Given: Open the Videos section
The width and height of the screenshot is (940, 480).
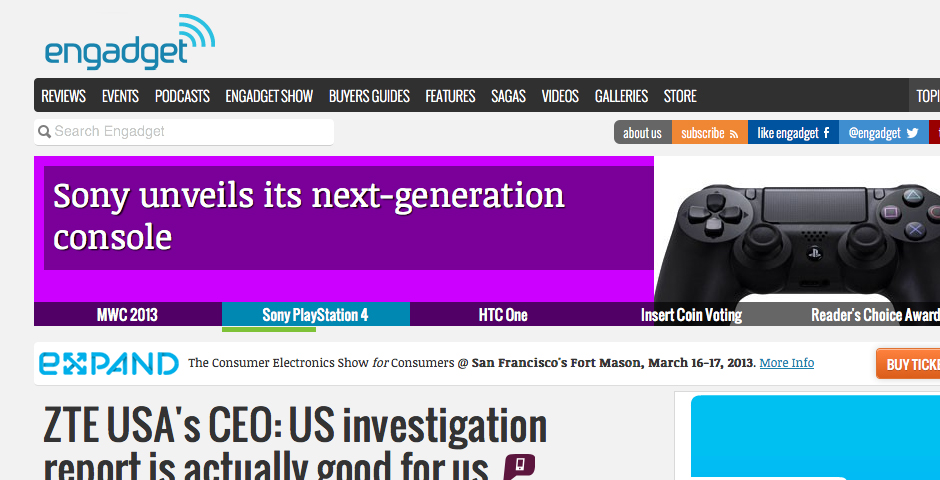Looking at the screenshot, I should tap(560, 96).
